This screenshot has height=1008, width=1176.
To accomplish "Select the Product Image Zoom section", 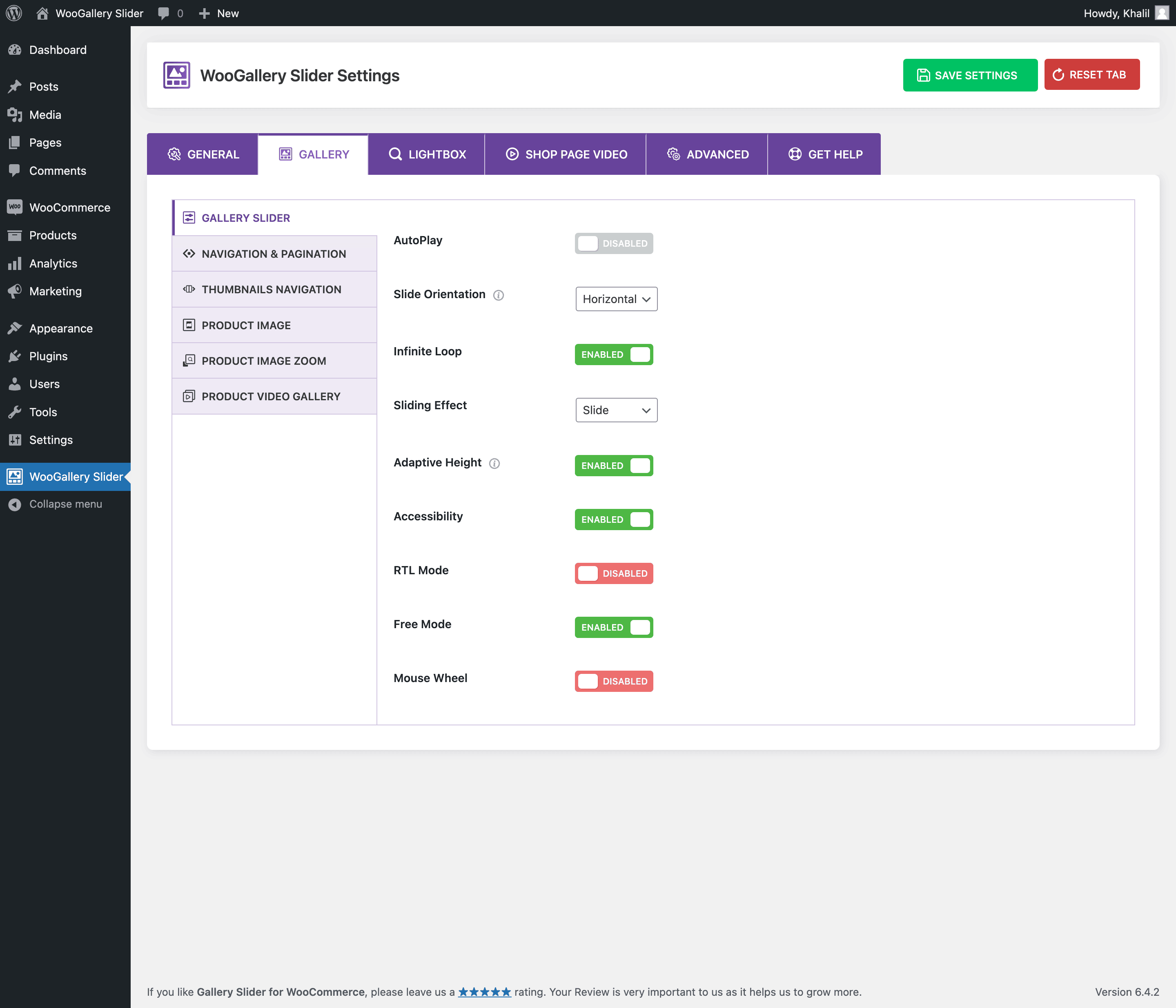I will point(264,361).
